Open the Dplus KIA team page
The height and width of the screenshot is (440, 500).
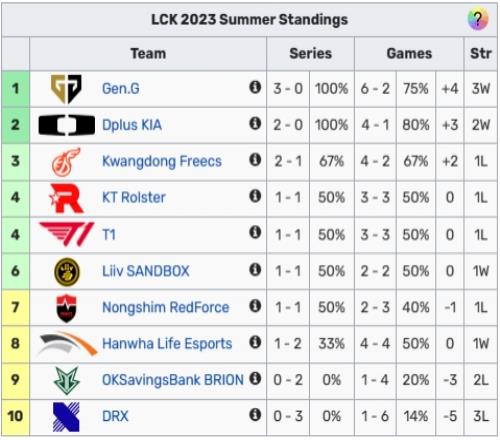pyautogui.click(x=132, y=125)
